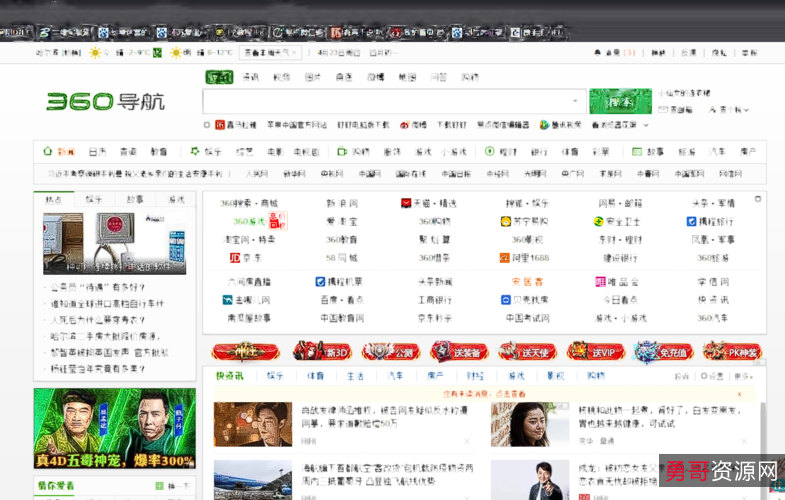785x500 pixels.
Task: Select the 微博 search type tab
Action: tap(375, 77)
